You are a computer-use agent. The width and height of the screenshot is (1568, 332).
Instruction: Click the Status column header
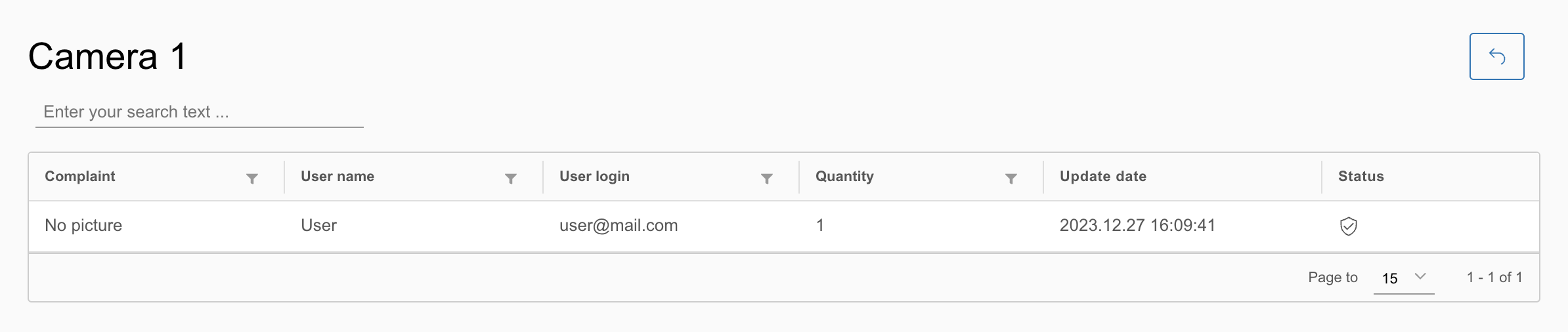[1361, 176]
